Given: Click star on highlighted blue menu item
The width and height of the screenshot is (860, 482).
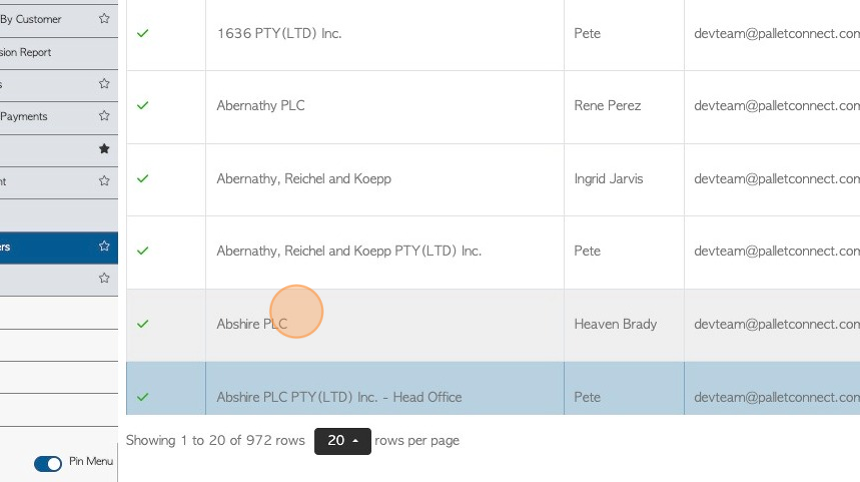Looking at the screenshot, I should click(104, 246).
